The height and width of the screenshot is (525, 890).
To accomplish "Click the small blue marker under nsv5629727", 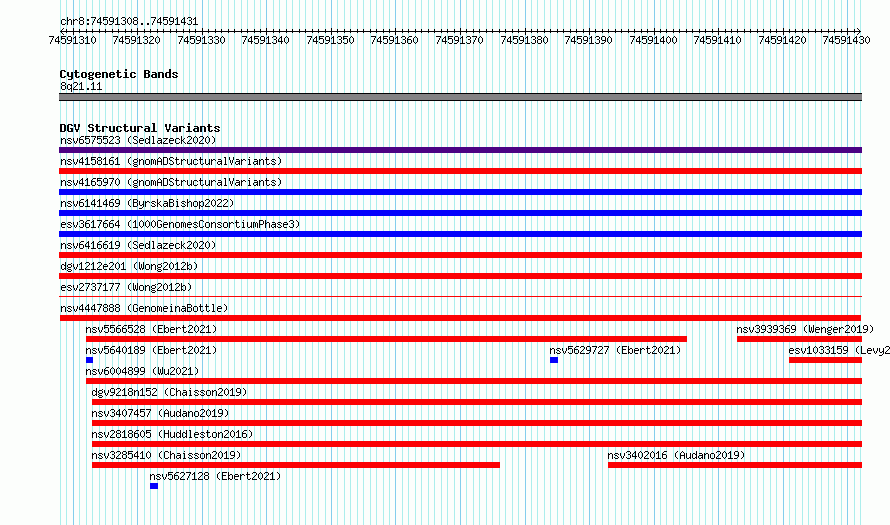I will click(554, 360).
